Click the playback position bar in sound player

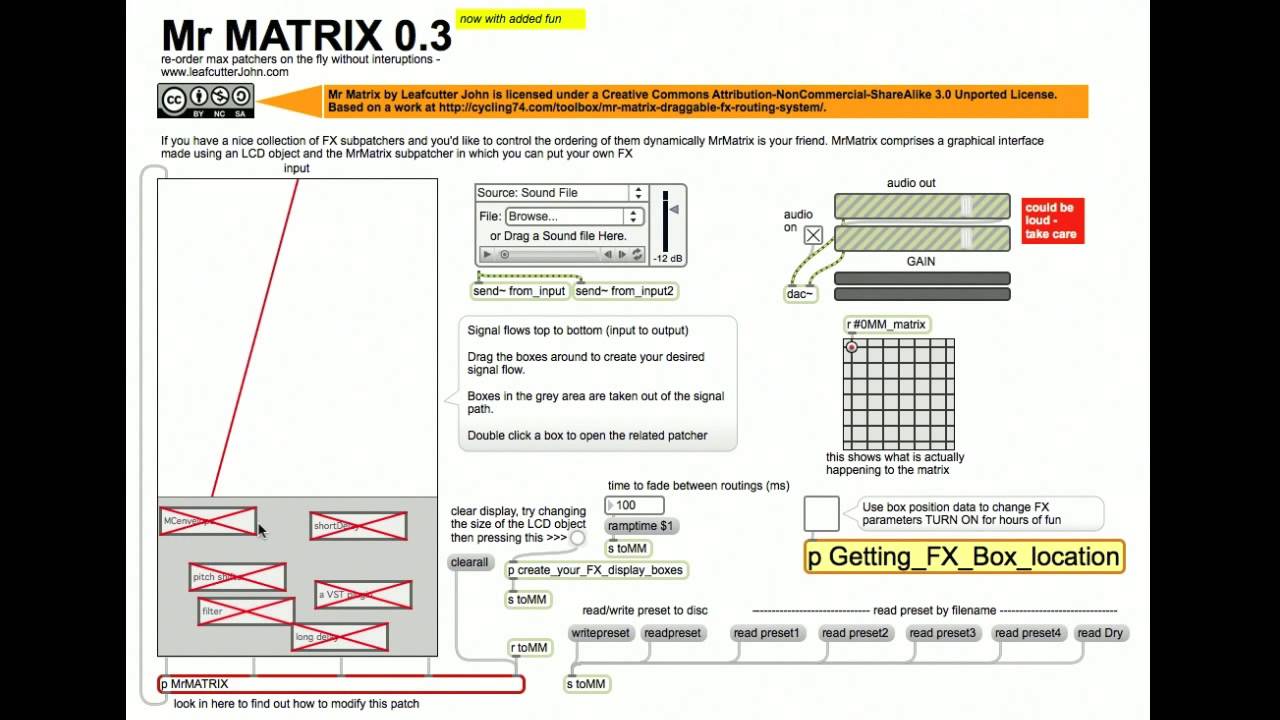(x=548, y=255)
